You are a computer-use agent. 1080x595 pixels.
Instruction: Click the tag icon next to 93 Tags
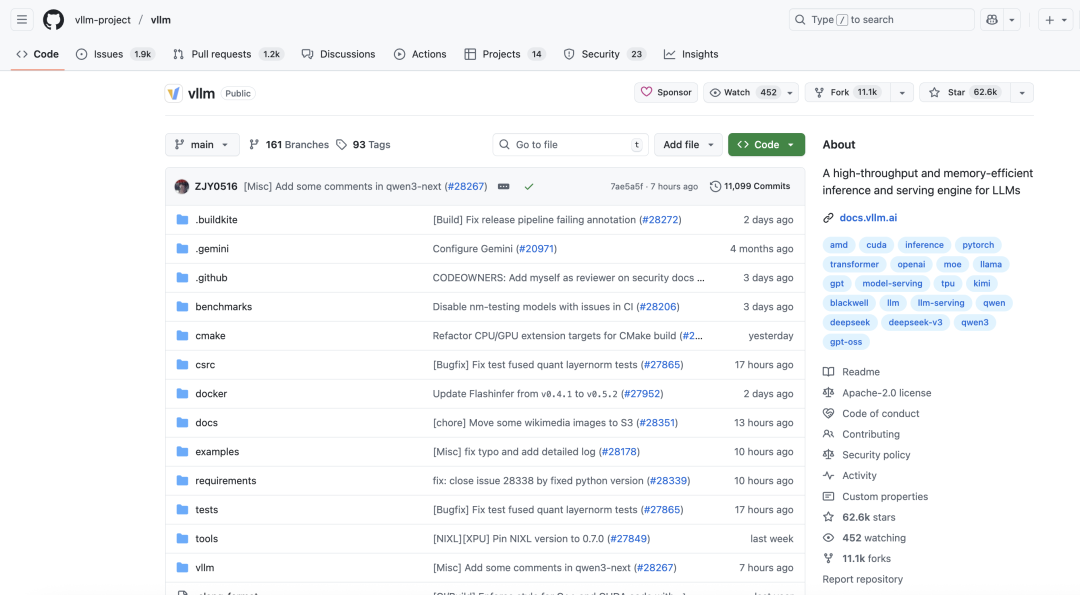pyautogui.click(x=341, y=145)
